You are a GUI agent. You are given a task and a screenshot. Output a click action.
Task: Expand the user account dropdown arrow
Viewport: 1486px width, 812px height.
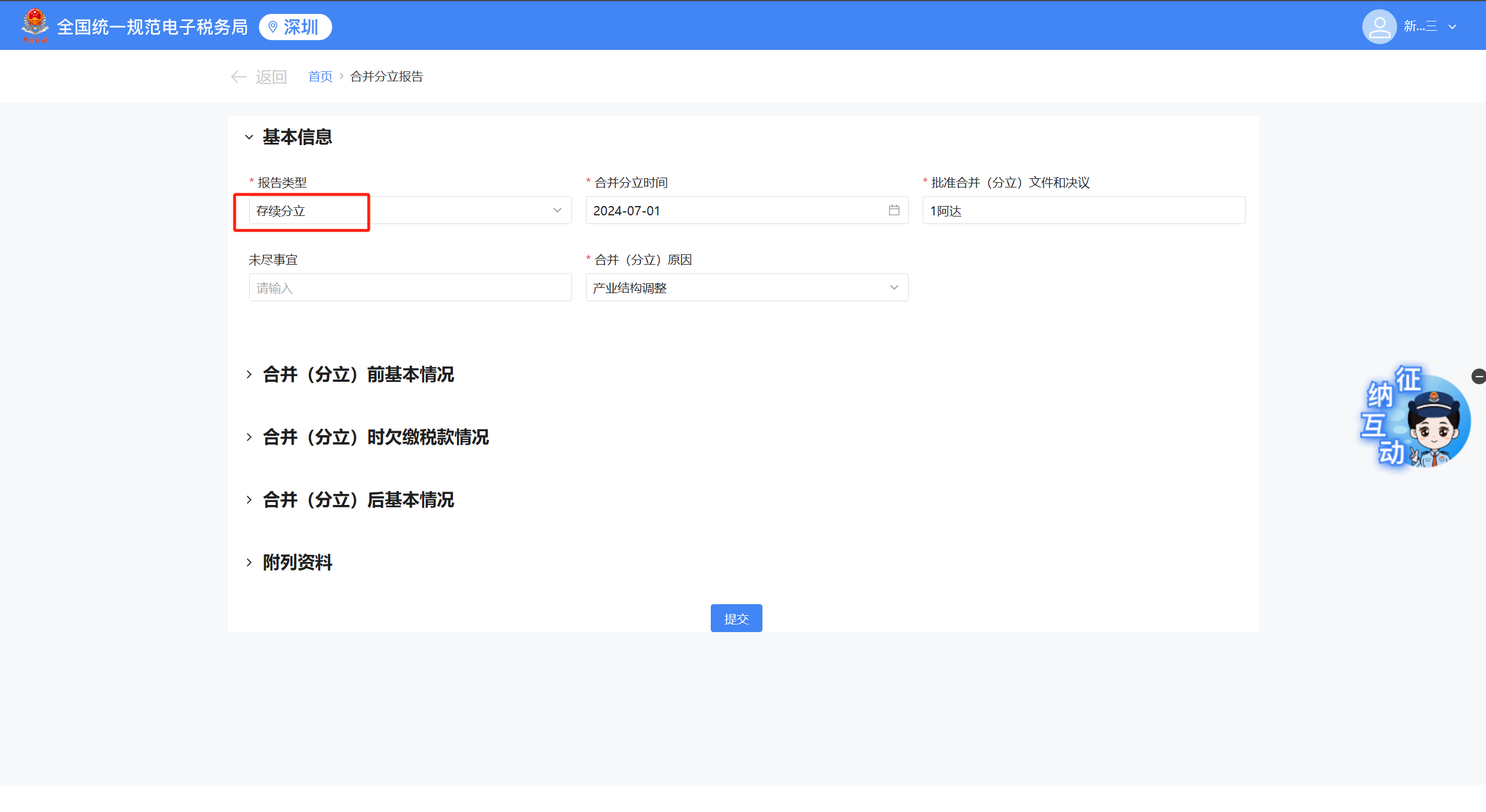click(x=1452, y=27)
